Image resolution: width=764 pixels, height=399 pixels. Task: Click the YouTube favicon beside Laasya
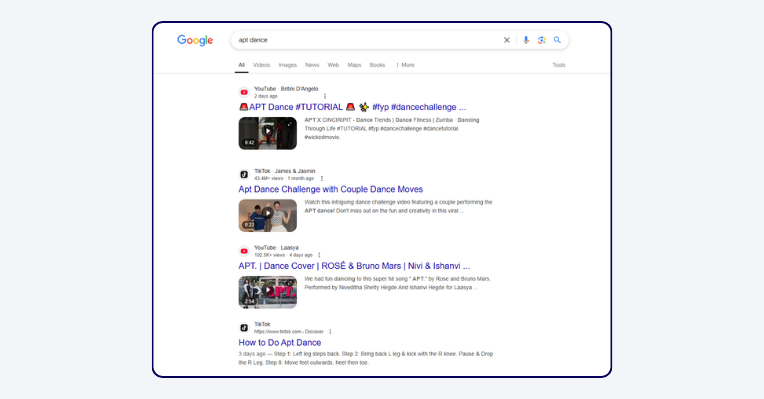point(244,251)
